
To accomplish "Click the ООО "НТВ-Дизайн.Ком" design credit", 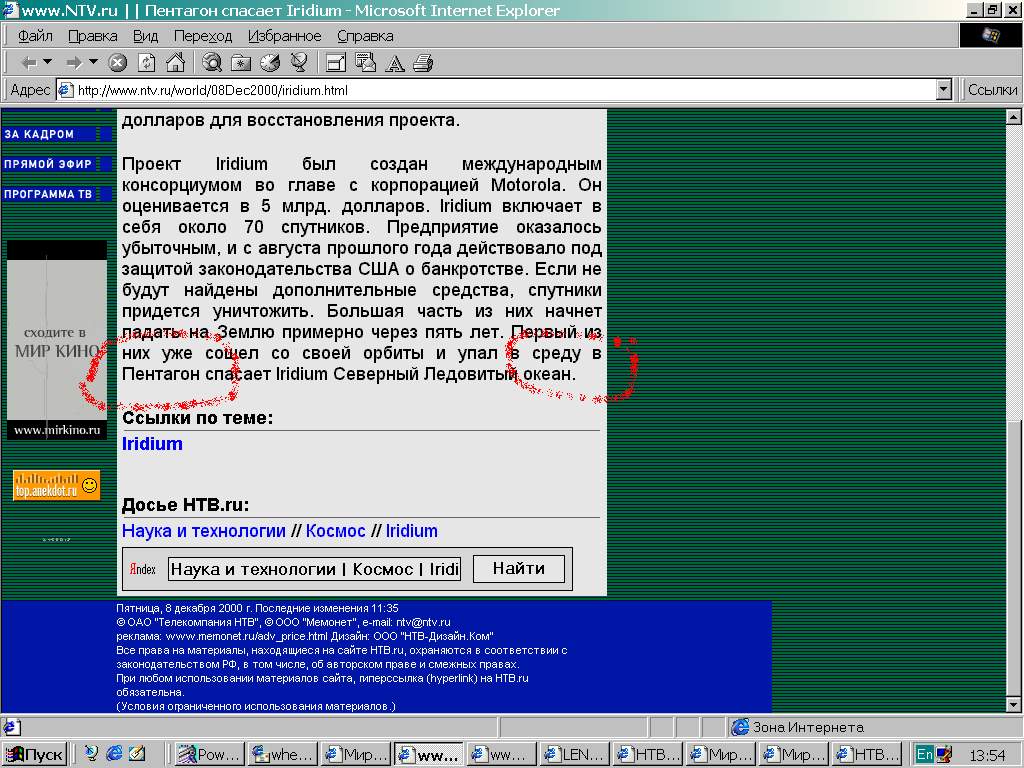I will click(433, 636).
